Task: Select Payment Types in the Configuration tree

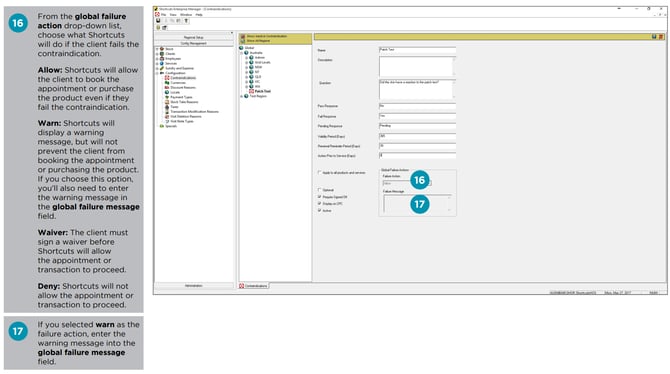Action: (x=181, y=97)
